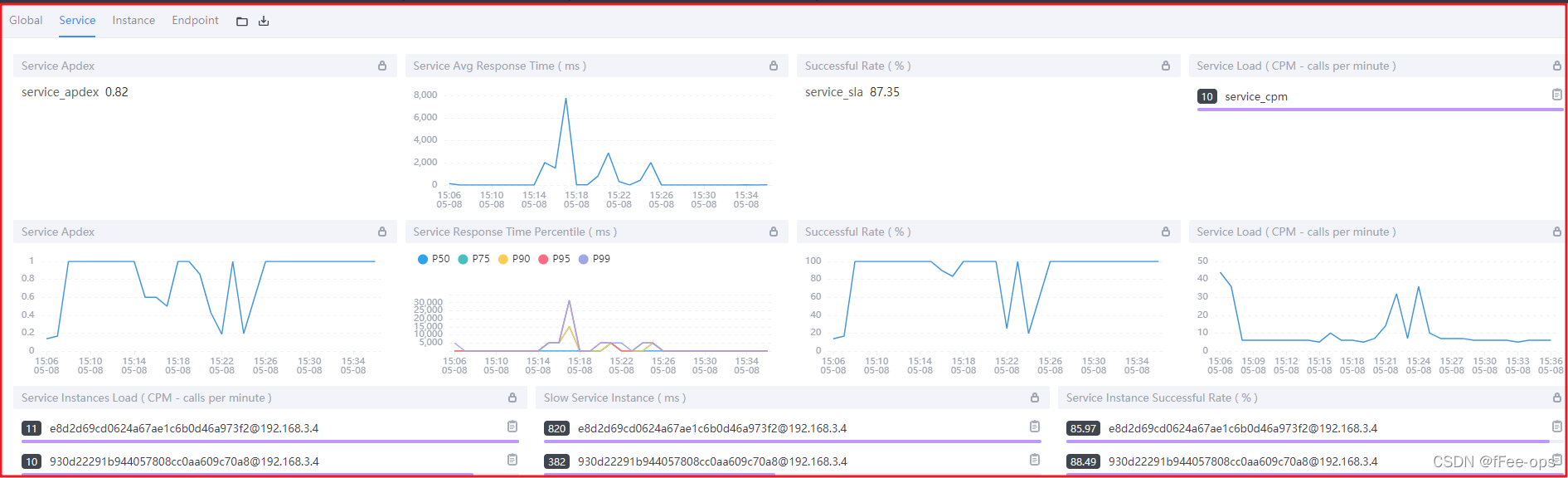Viewport: 1568px width, 478px height.
Task: Click 930d2229 instance under Service Instances Load
Action: [x=184, y=461]
